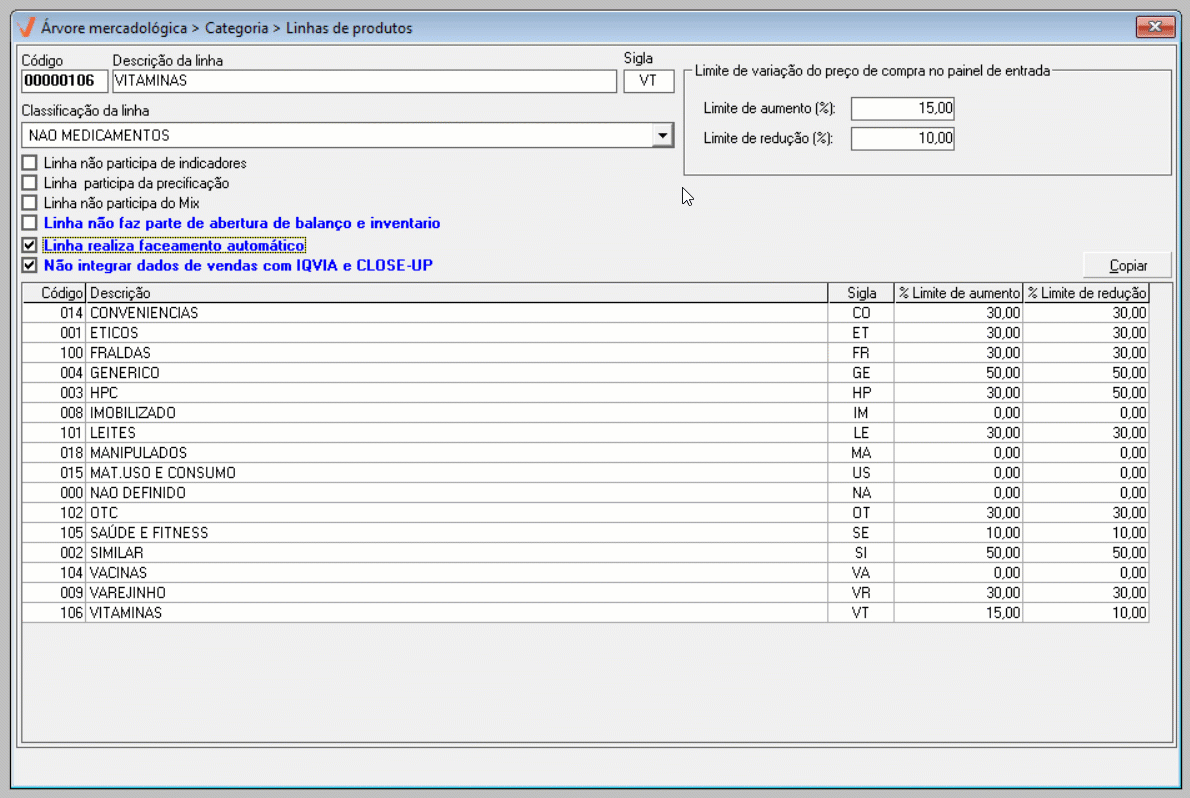Viewport: 1190px width, 798px height.
Task: Focus the Descrição da linha text field
Action: point(364,81)
